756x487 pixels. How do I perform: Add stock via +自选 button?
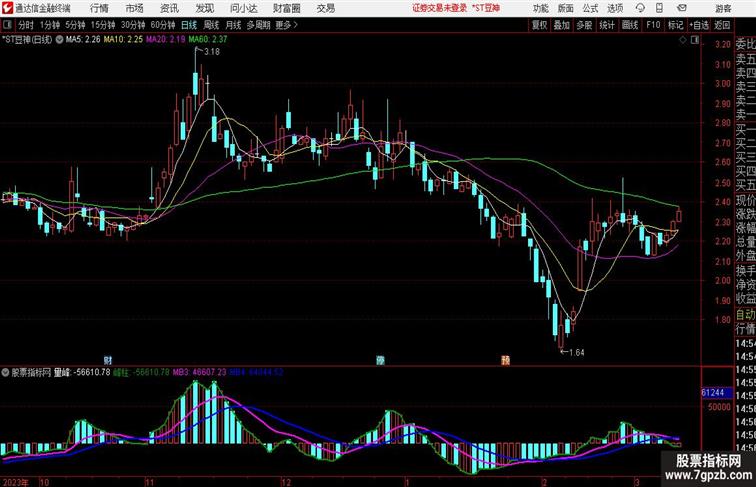(699, 25)
